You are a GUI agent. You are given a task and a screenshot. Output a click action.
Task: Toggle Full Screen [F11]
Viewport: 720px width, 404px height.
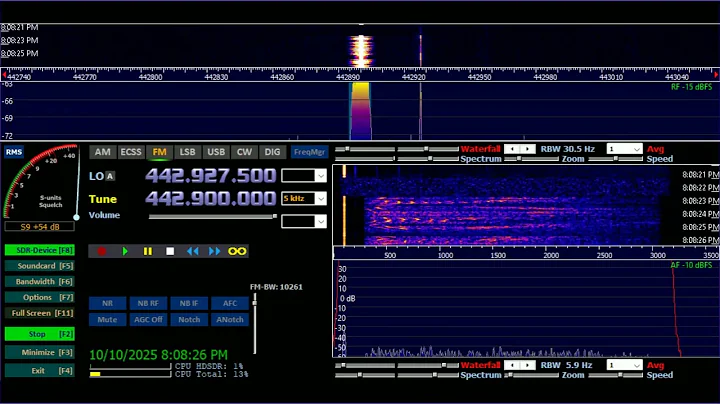point(39,313)
